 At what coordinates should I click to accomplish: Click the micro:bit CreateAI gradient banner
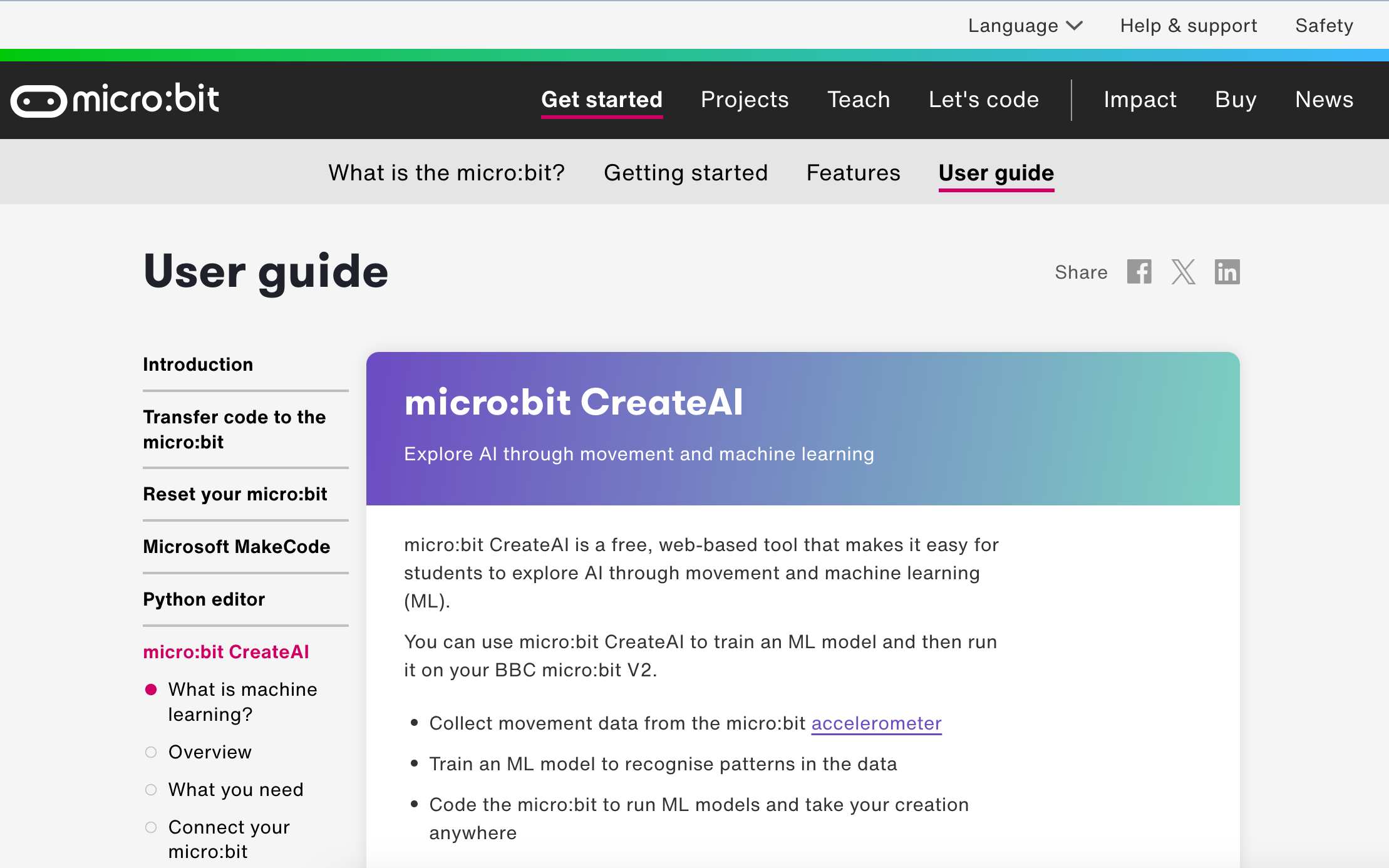[x=802, y=428]
